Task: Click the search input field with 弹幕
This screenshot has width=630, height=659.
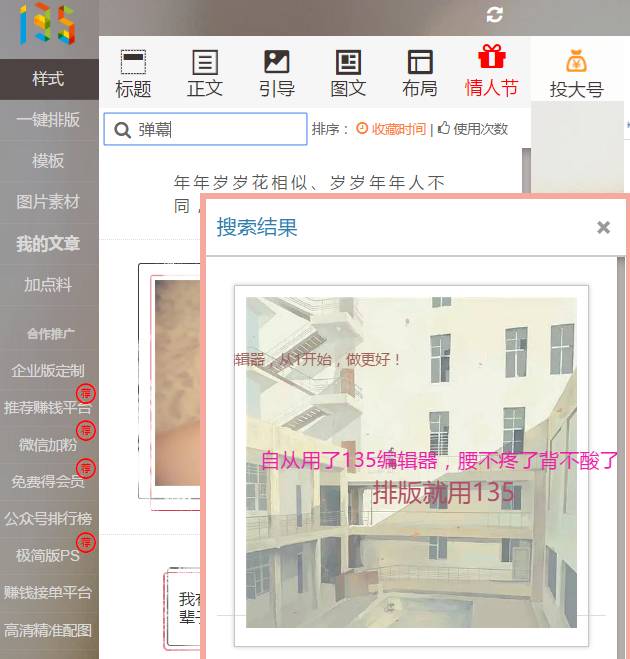Action: point(220,129)
